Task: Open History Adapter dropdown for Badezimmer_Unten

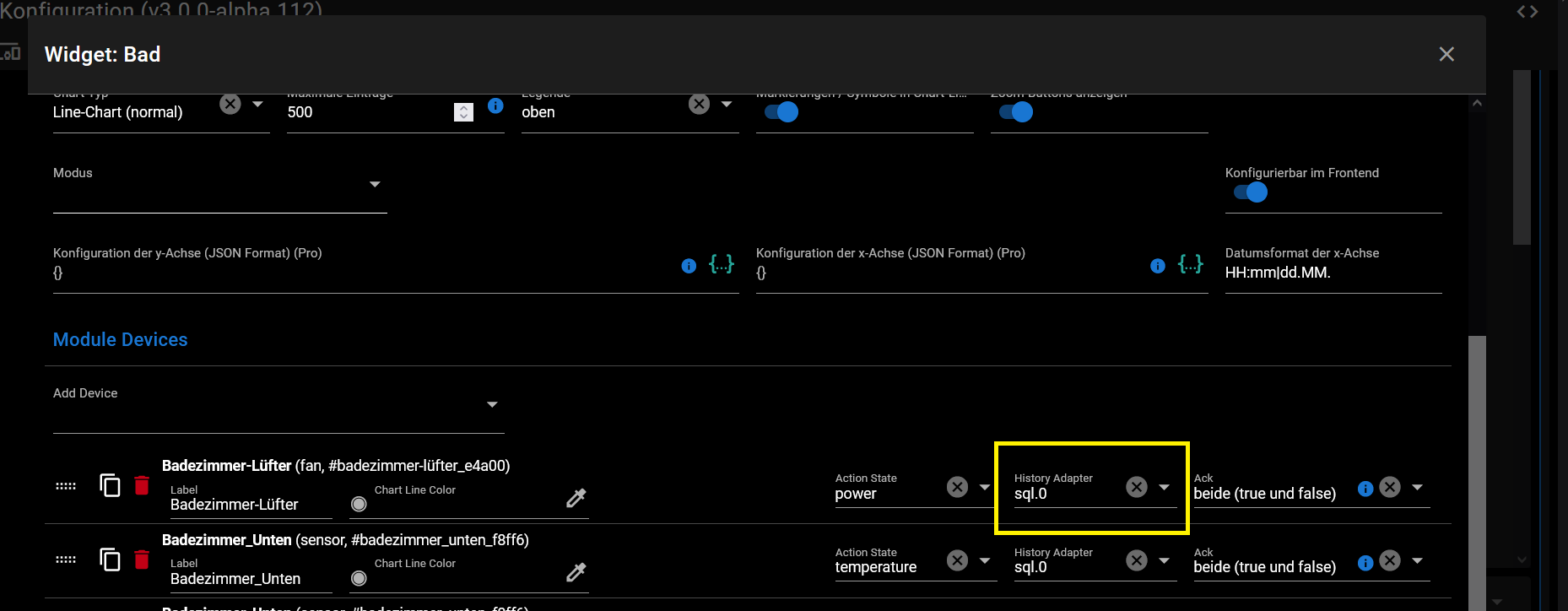Action: click(1165, 560)
